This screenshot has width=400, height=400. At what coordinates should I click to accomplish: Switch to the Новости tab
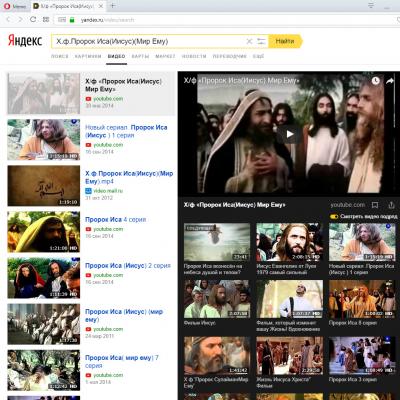(x=194, y=56)
